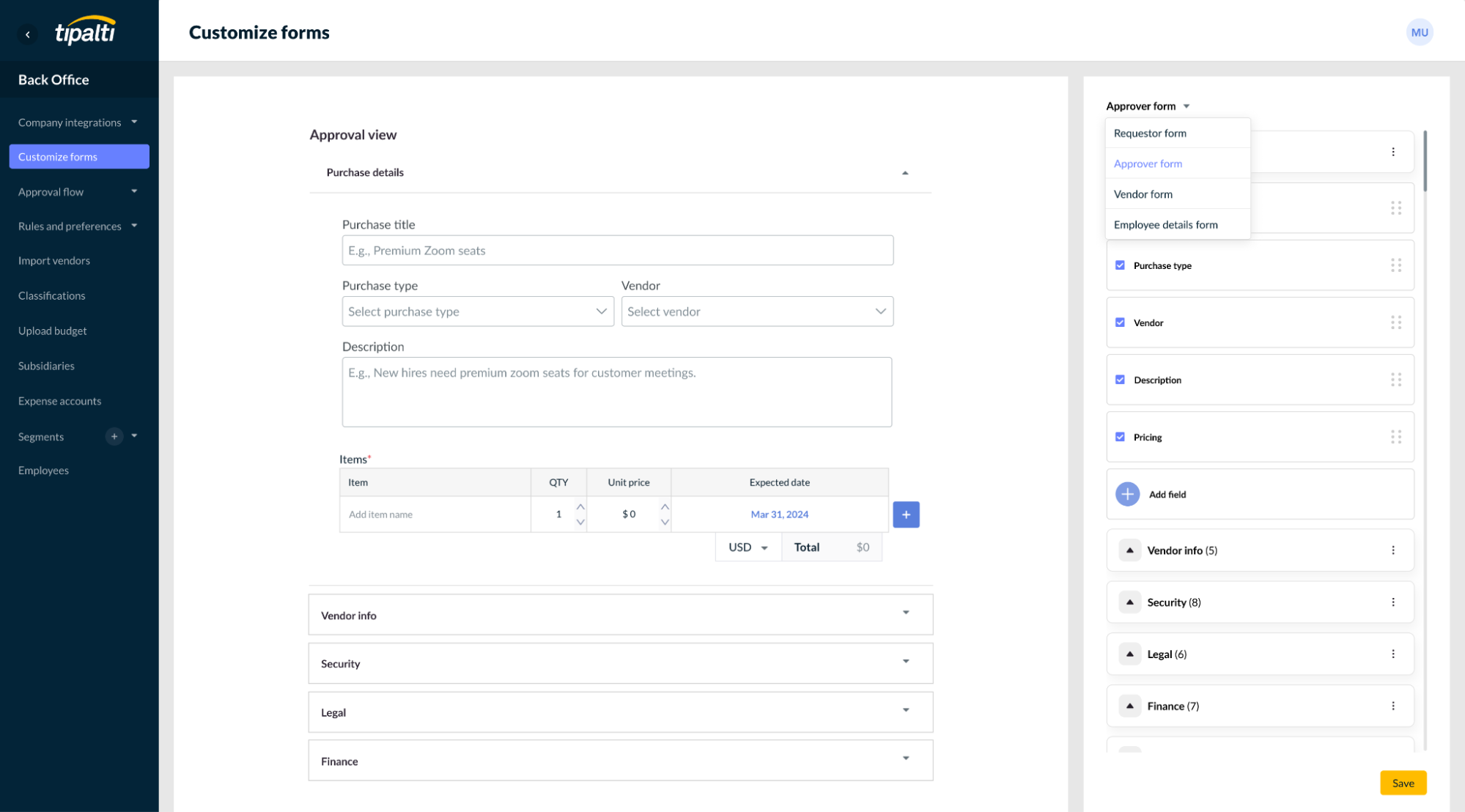This screenshot has width=1465, height=812.
Task: Grab the drag handle for Purchase type field
Action: pyautogui.click(x=1396, y=265)
